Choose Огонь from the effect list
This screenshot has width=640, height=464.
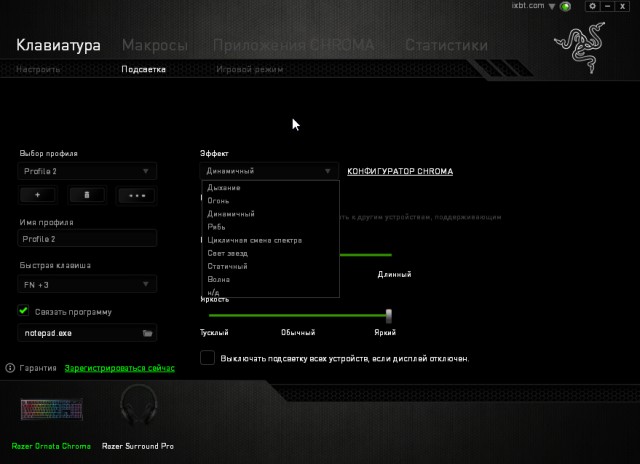(x=217, y=201)
